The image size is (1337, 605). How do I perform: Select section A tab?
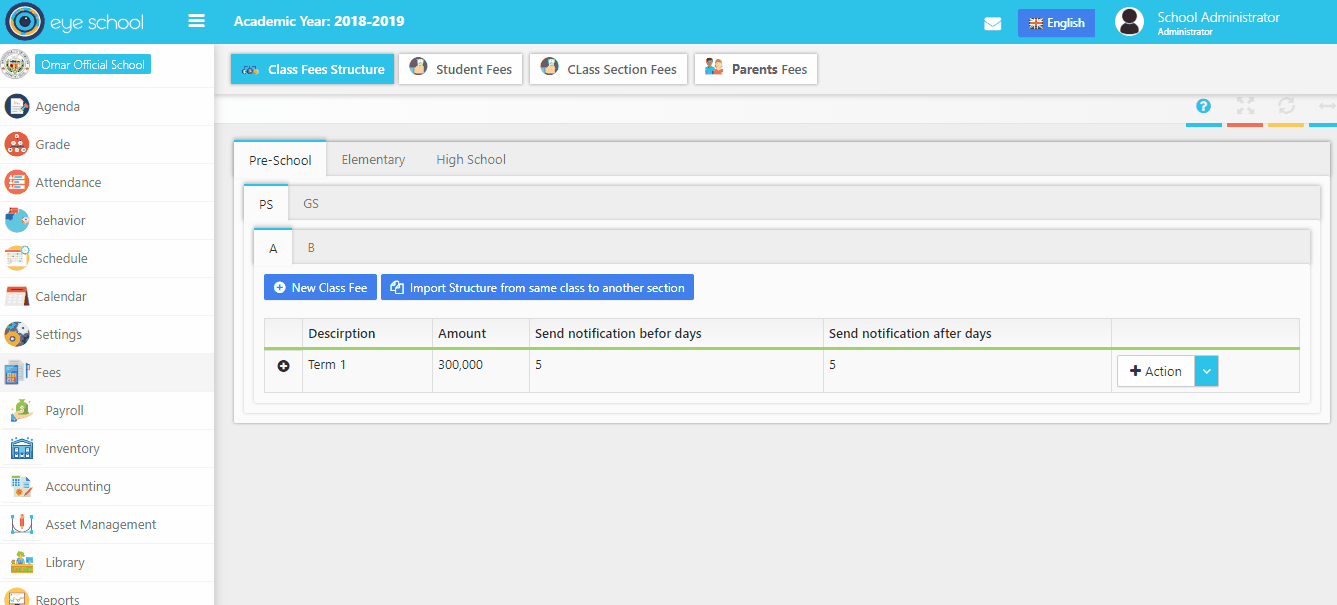pyautogui.click(x=273, y=248)
